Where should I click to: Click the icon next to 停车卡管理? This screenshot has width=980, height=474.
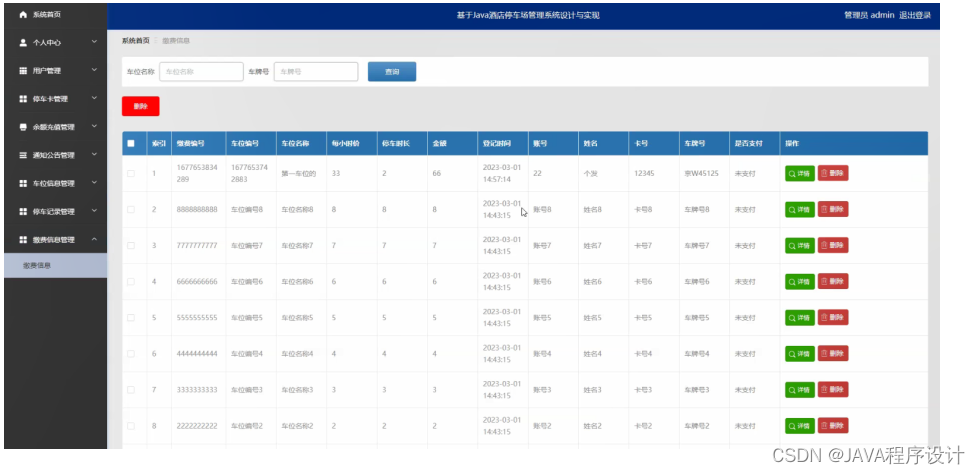pyautogui.click(x=23, y=99)
